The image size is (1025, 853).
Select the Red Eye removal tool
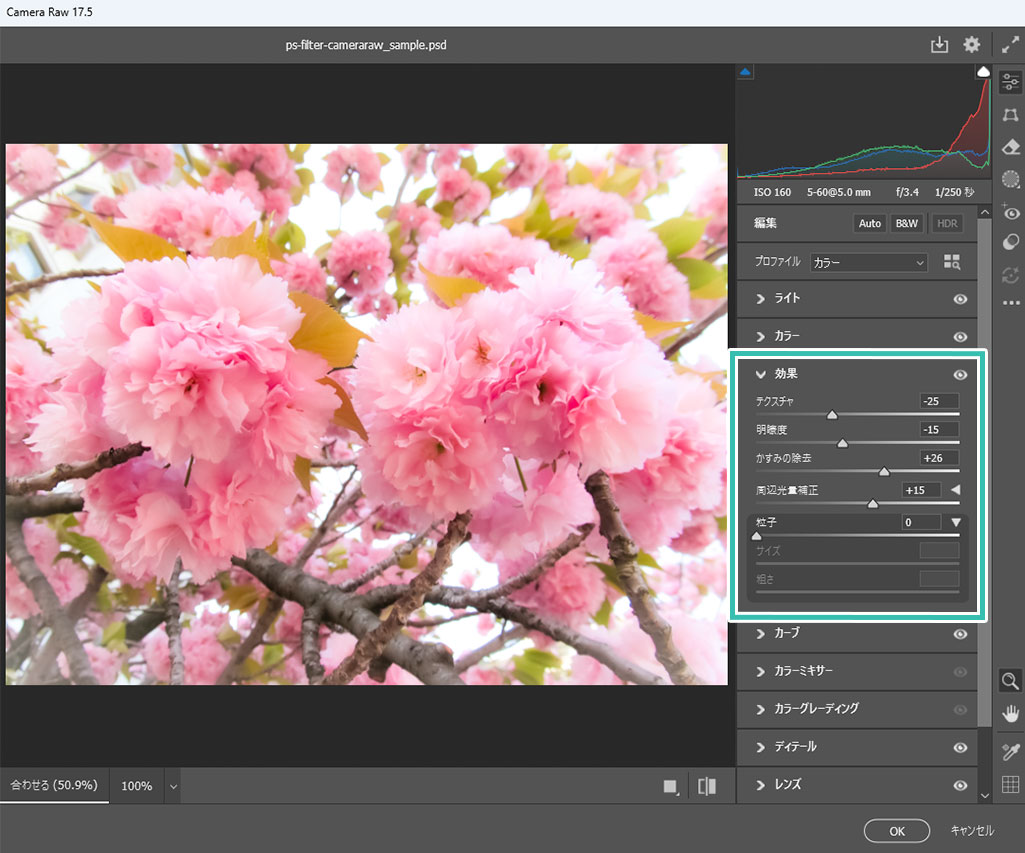coord(1010,212)
